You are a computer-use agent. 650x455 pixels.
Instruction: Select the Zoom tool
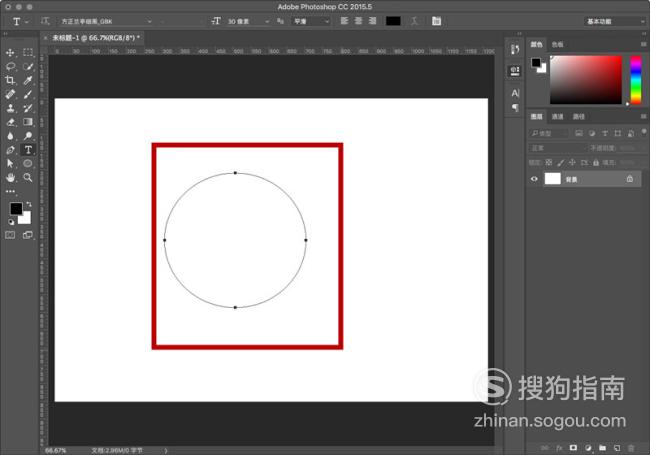28,177
